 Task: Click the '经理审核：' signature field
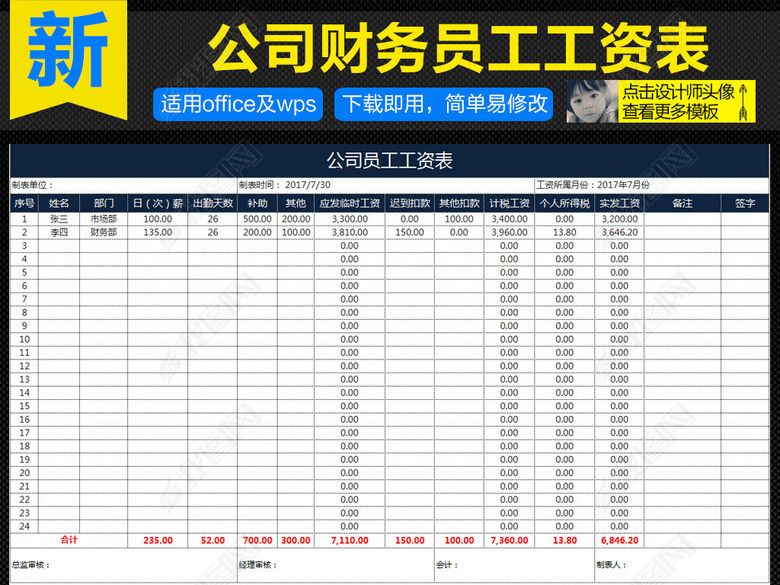click(336, 565)
